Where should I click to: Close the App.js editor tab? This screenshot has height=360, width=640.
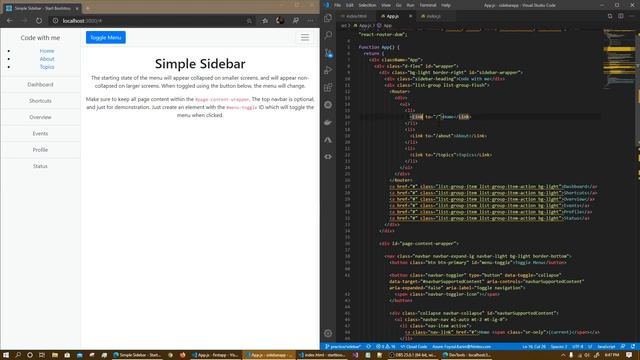[x=410, y=16]
